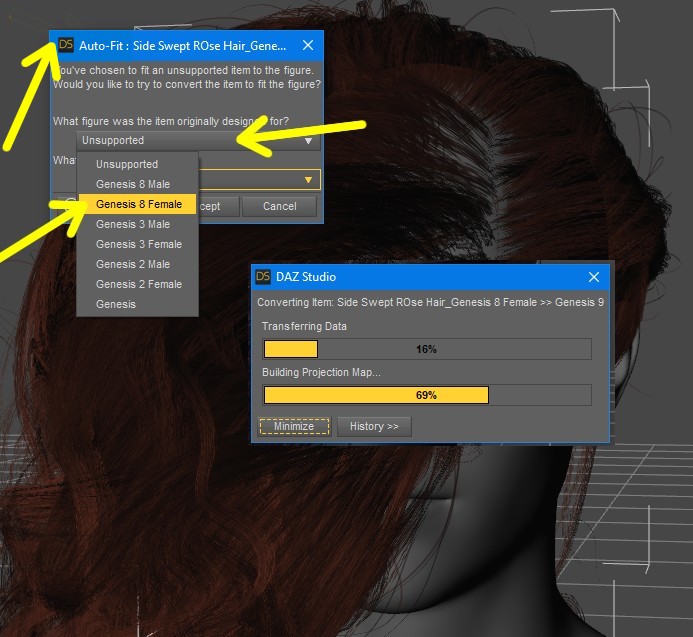The width and height of the screenshot is (693, 637).
Task: Click the 'Building Projection Map...' label
Action: pyautogui.click(x=321, y=372)
